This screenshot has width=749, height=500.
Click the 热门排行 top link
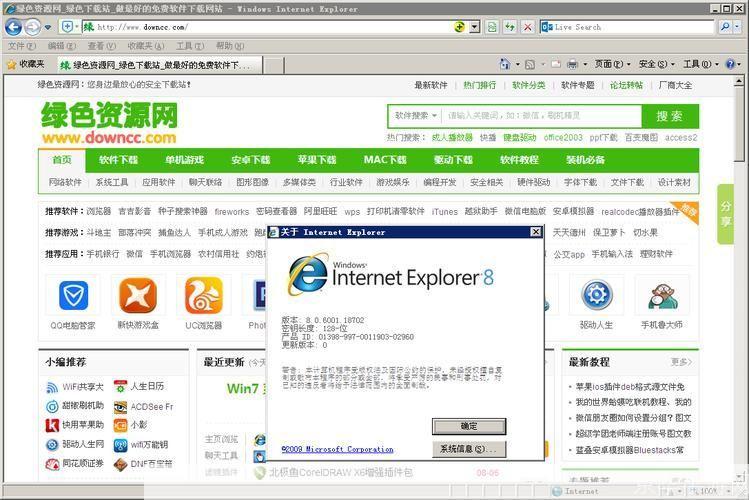click(x=480, y=85)
